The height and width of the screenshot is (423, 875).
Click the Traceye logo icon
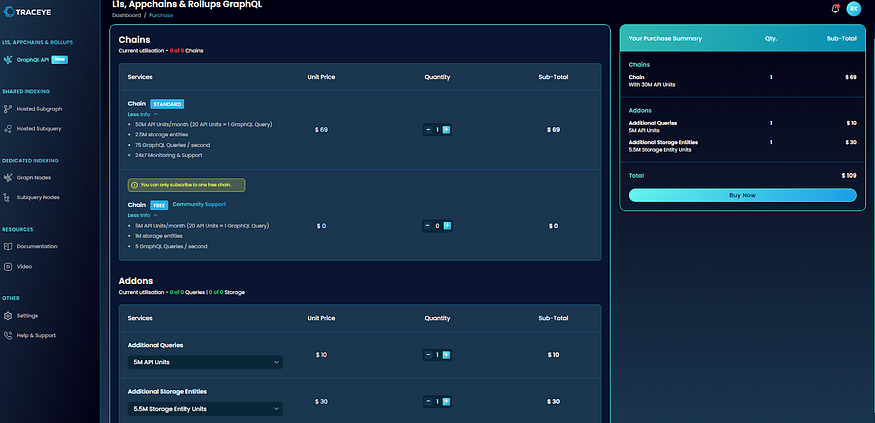point(8,12)
